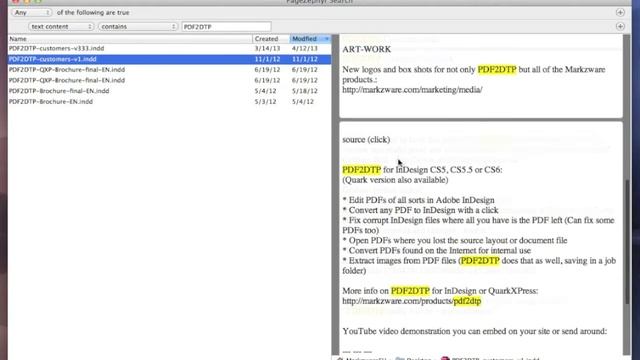Click highlighted PDF2DTP after 'More info on'

(410, 291)
